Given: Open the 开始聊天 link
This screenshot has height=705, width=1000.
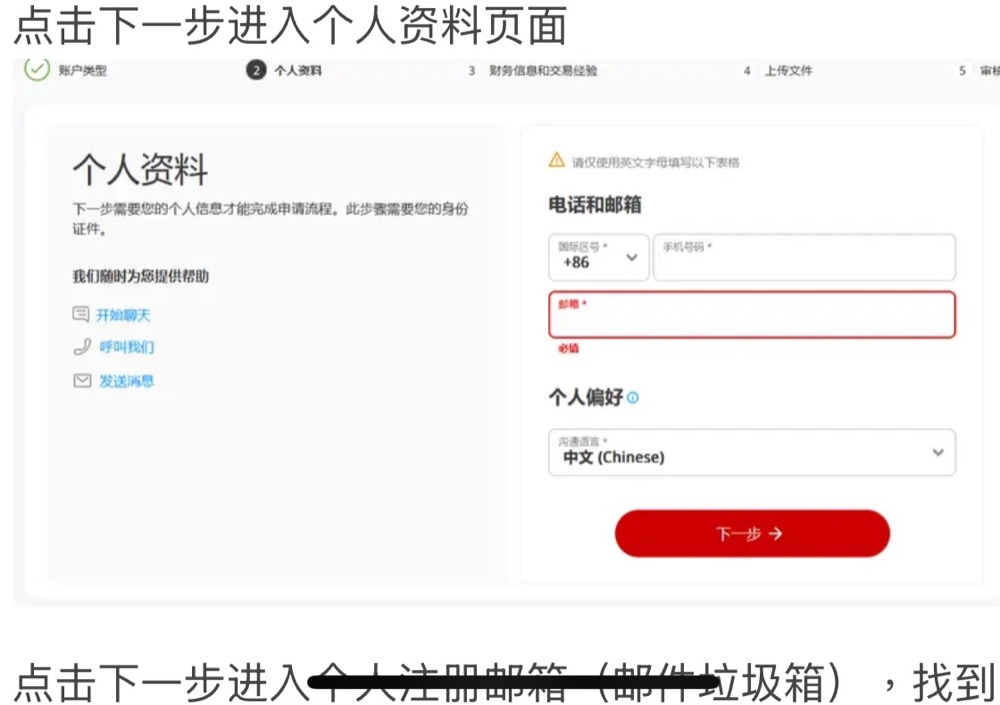Looking at the screenshot, I should [123, 315].
